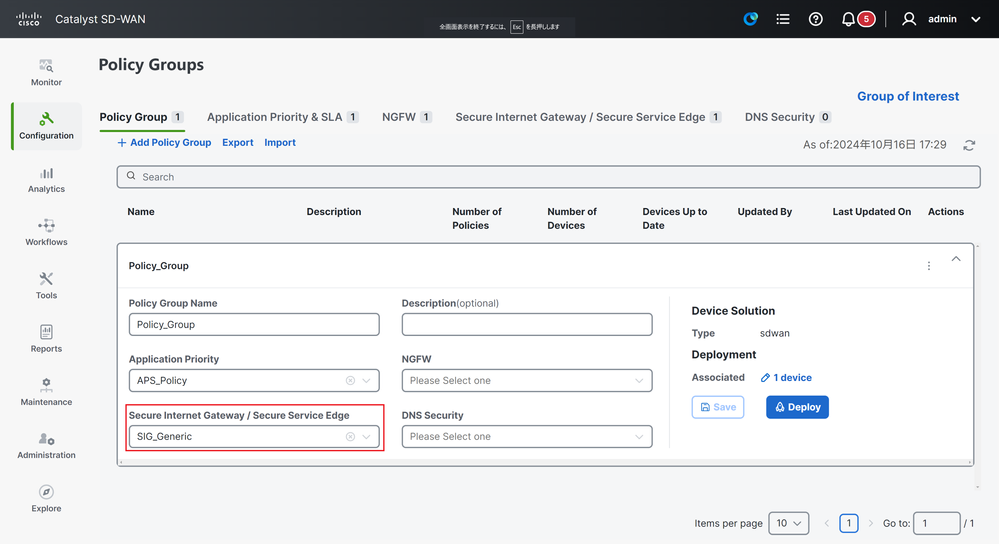Clear the SIG_Generic selection

350,436
